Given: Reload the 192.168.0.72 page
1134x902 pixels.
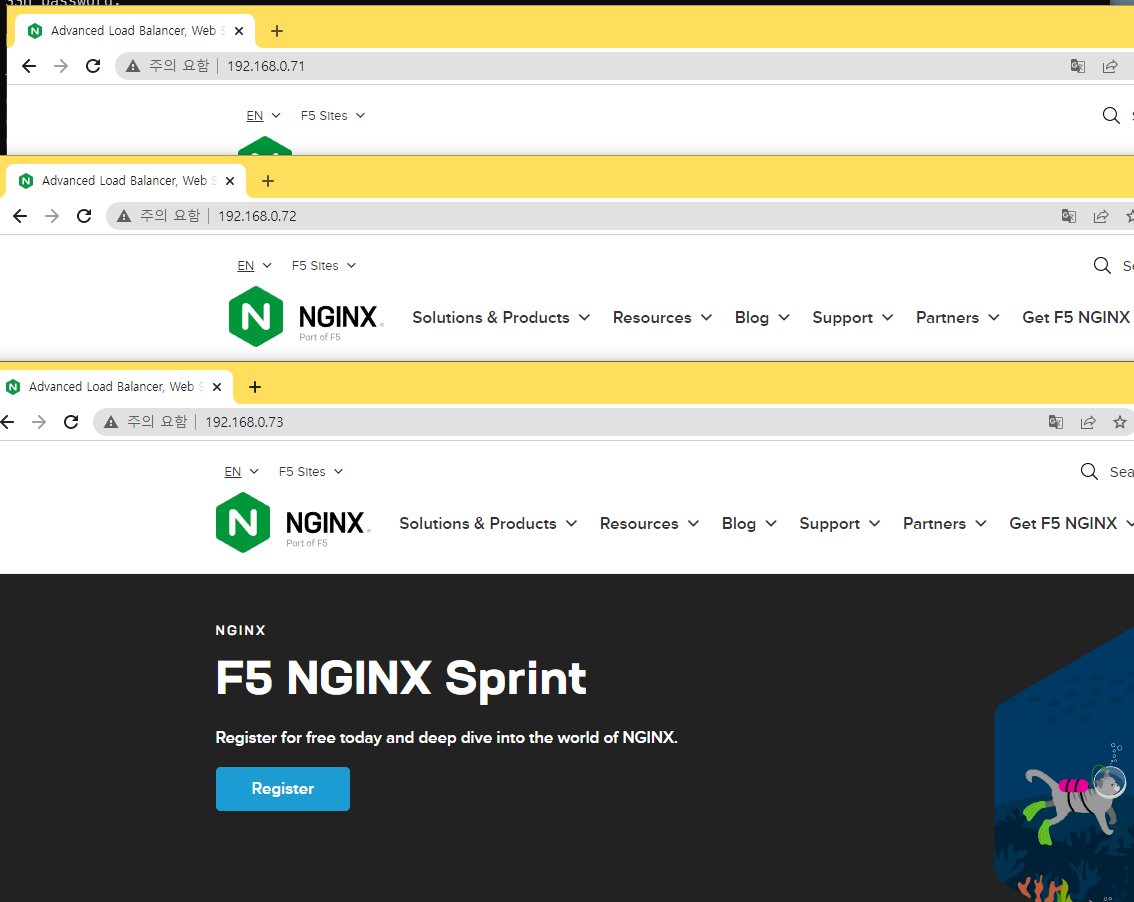Looking at the screenshot, I should [84, 216].
